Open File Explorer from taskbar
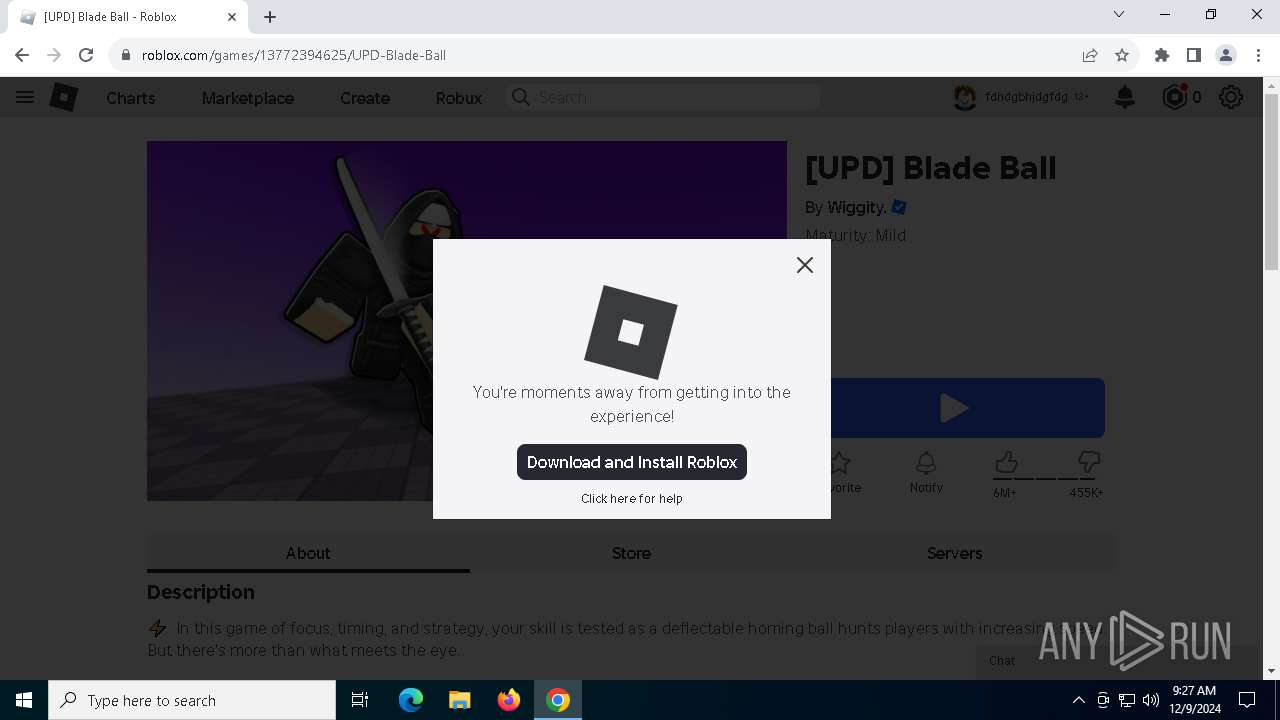Image resolution: width=1280 pixels, height=720 pixels. 459,700
